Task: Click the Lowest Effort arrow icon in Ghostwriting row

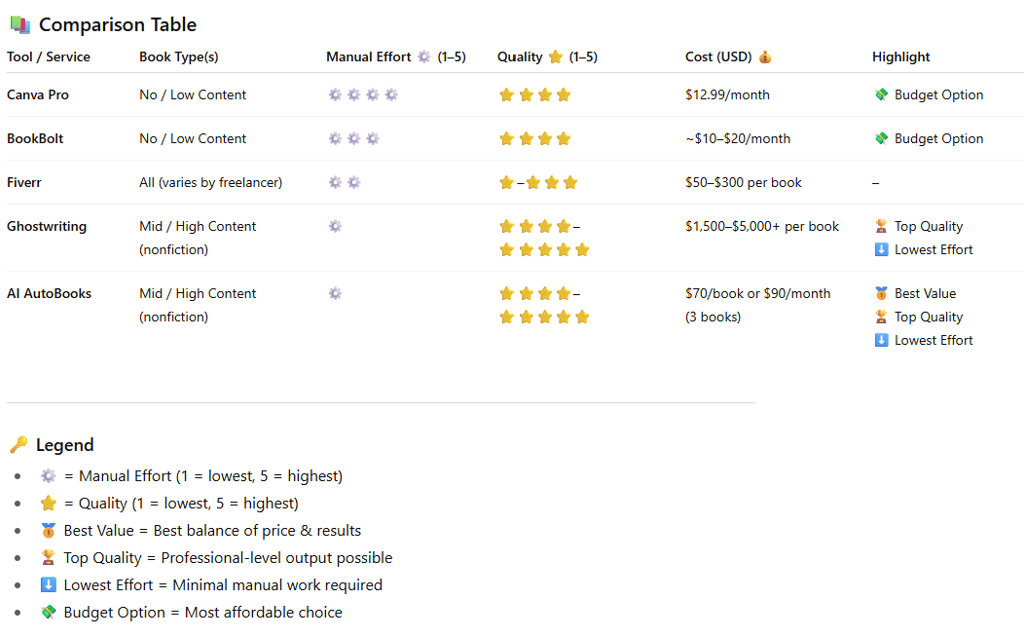Action: [881, 250]
